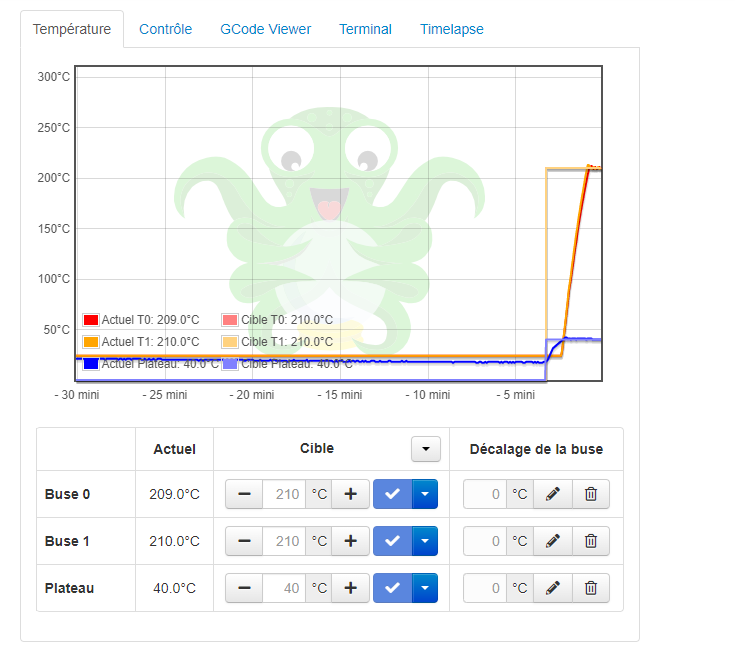This screenshot has width=735, height=665.
Task: Open the Timelapse tab
Action: (x=451, y=29)
